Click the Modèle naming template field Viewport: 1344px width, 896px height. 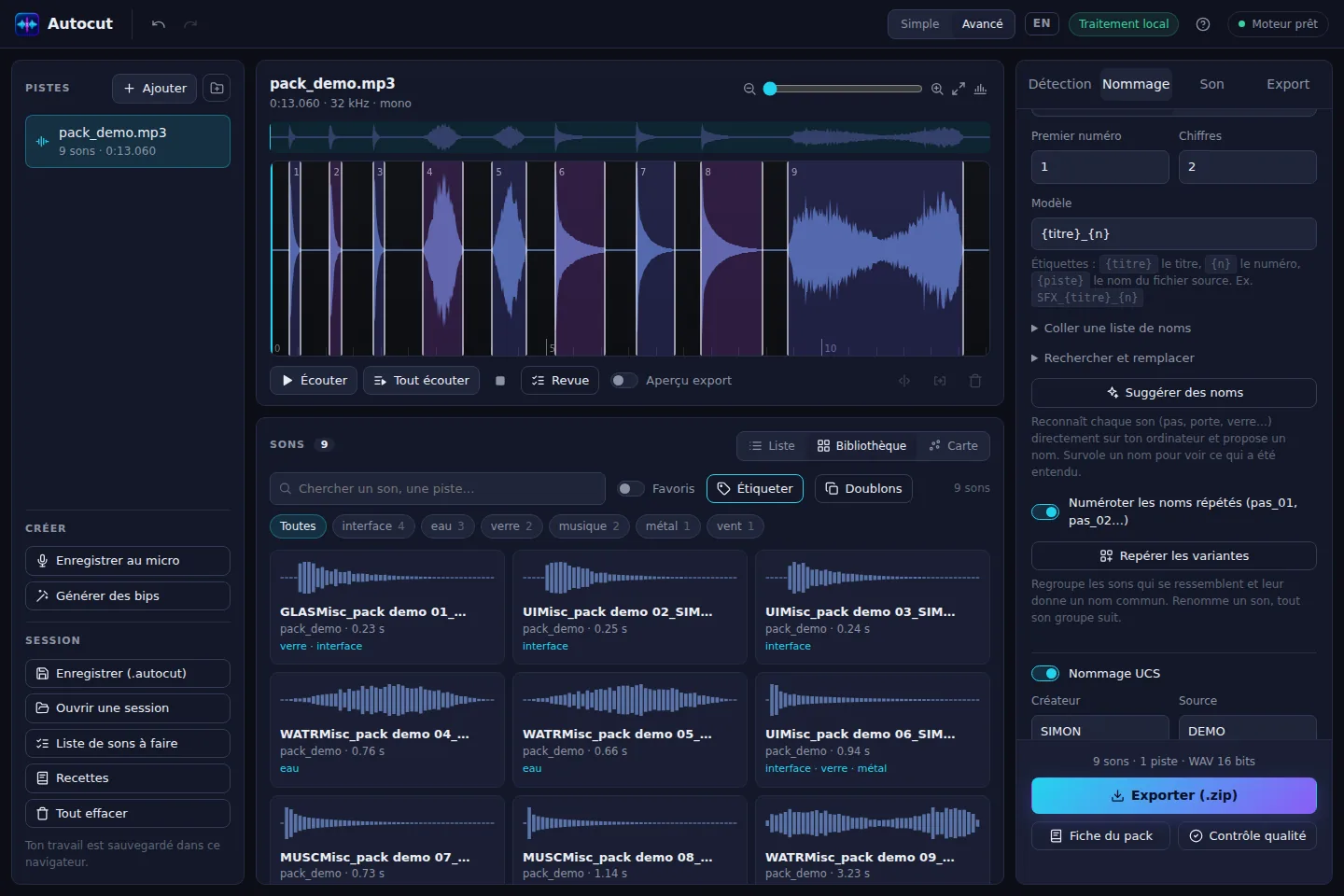pyautogui.click(x=1174, y=234)
